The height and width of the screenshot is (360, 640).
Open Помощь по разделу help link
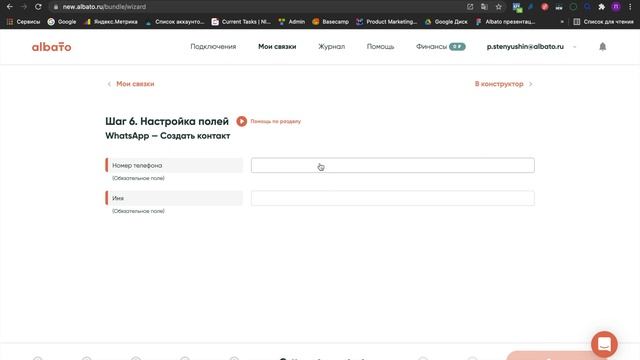[276, 121]
